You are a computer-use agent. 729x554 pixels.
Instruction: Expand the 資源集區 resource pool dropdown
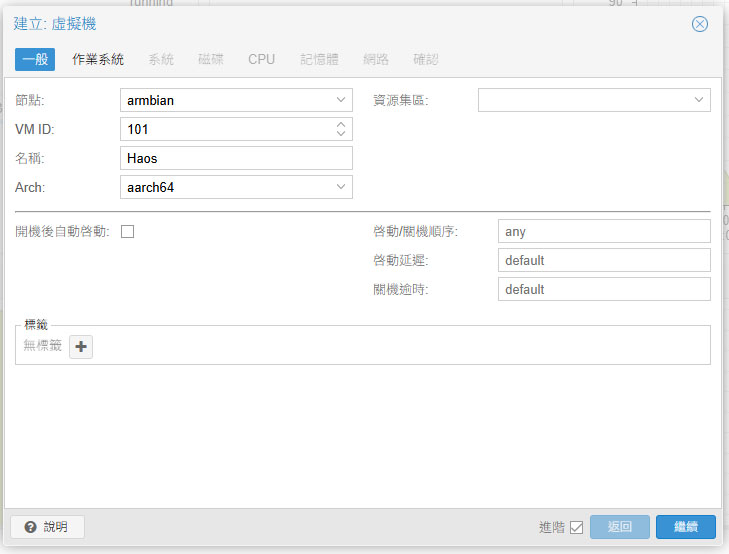pos(699,100)
